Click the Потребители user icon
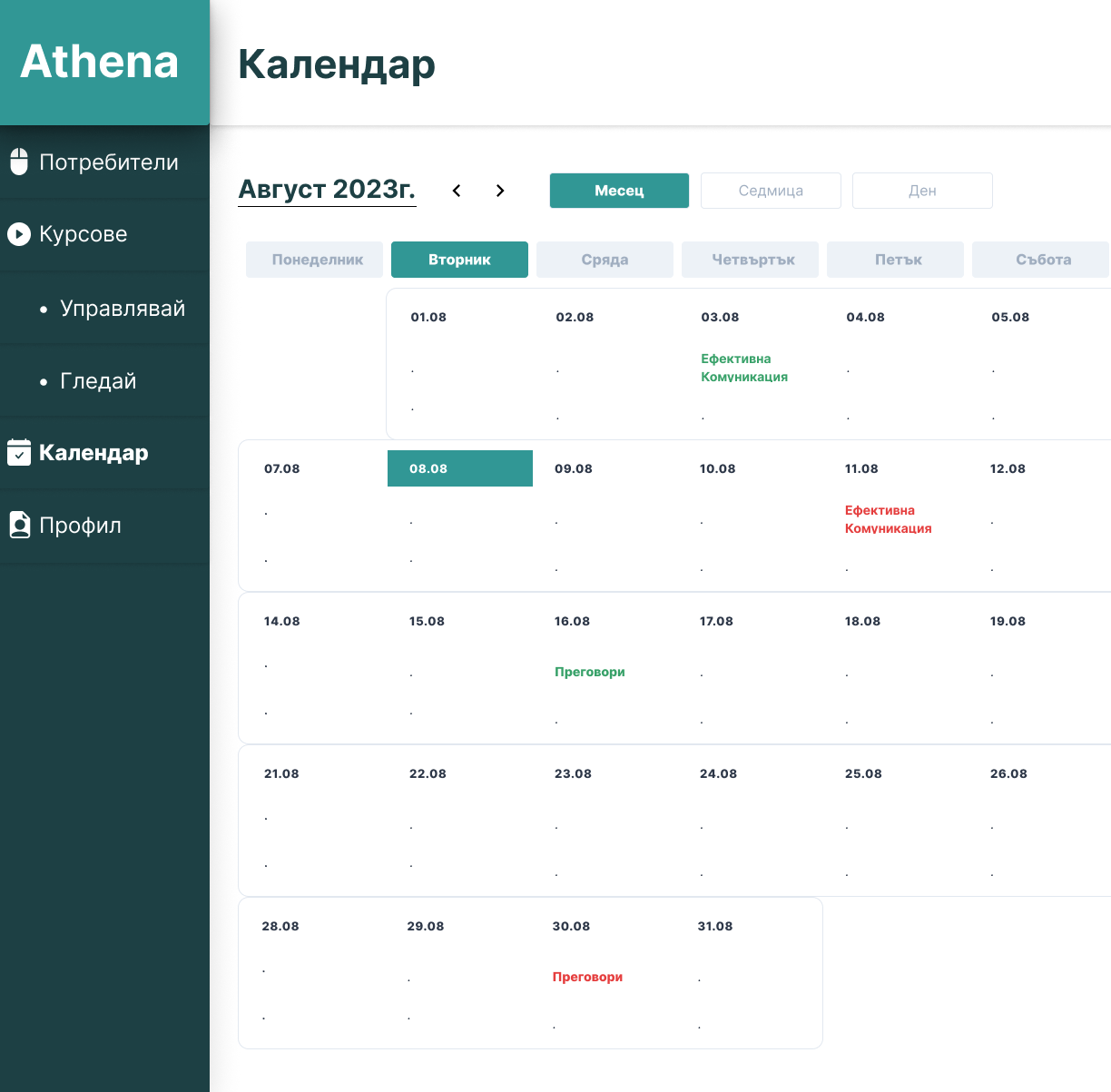 (x=17, y=162)
